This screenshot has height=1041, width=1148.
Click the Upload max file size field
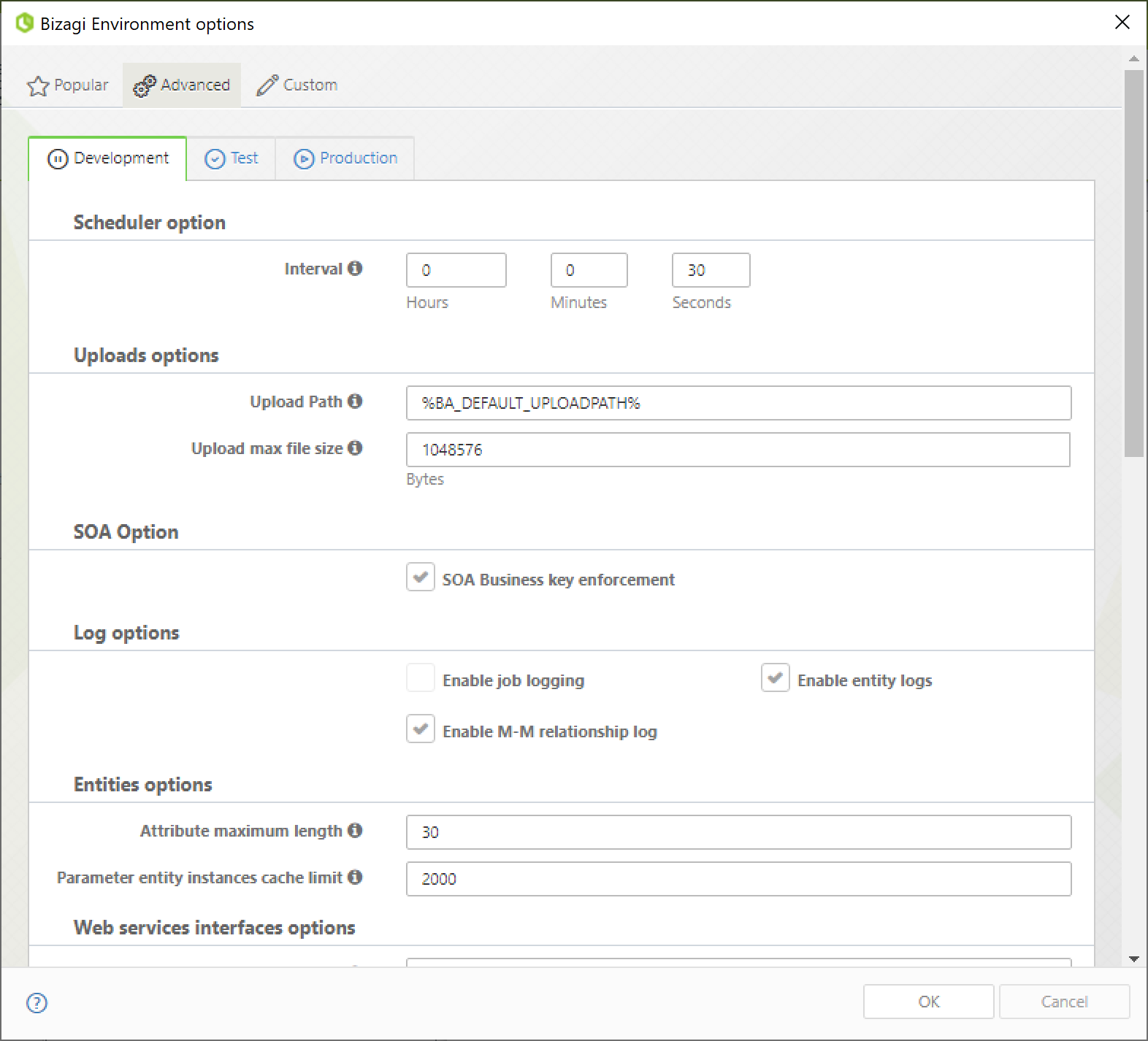[x=738, y=450]
